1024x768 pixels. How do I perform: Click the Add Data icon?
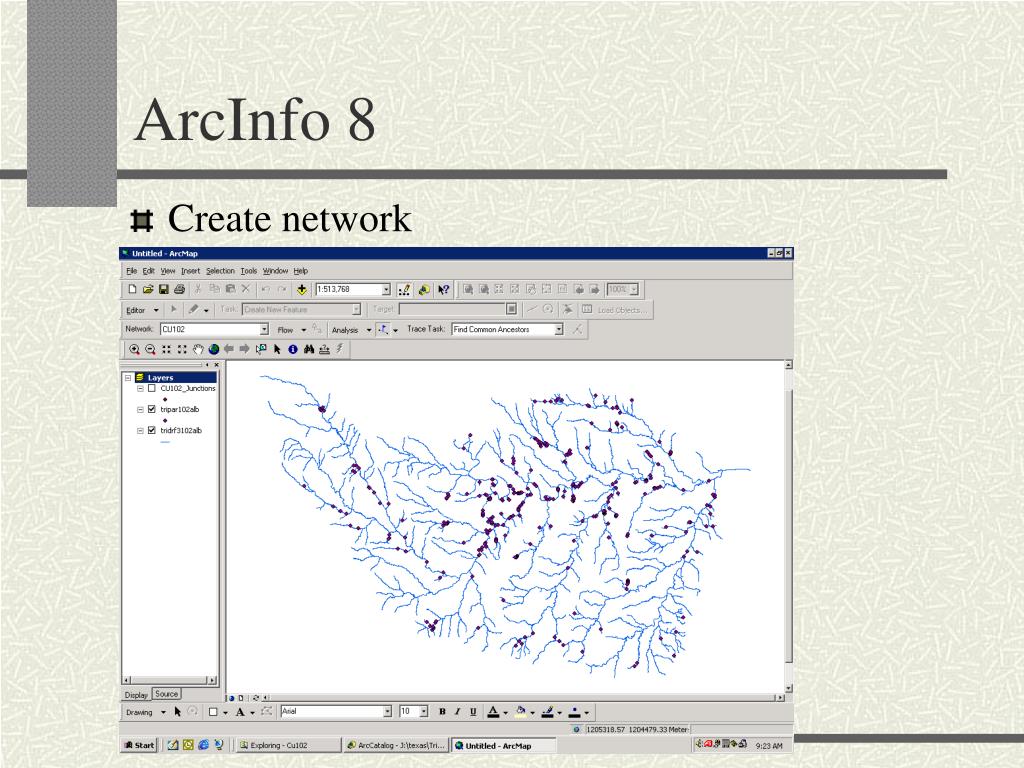tap(302, 289)
